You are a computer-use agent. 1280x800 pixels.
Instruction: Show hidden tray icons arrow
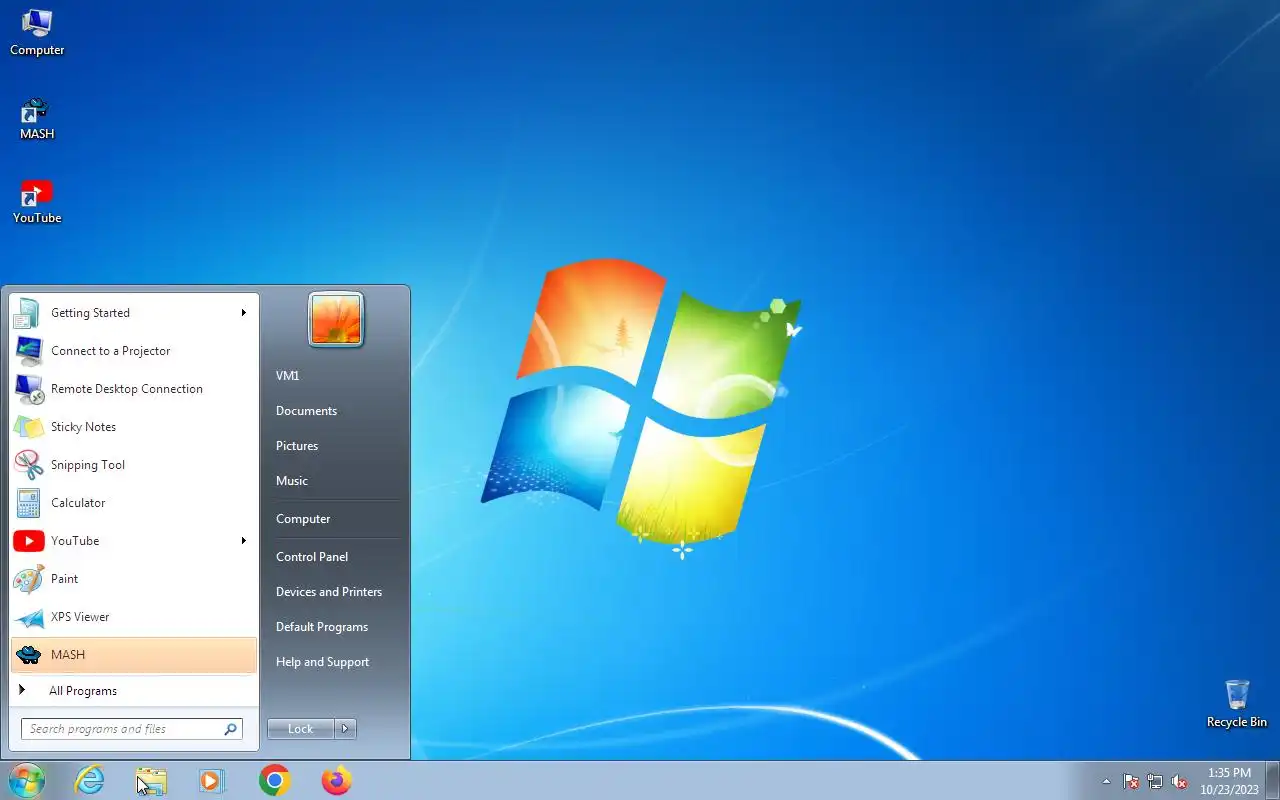click(1106, 781)
